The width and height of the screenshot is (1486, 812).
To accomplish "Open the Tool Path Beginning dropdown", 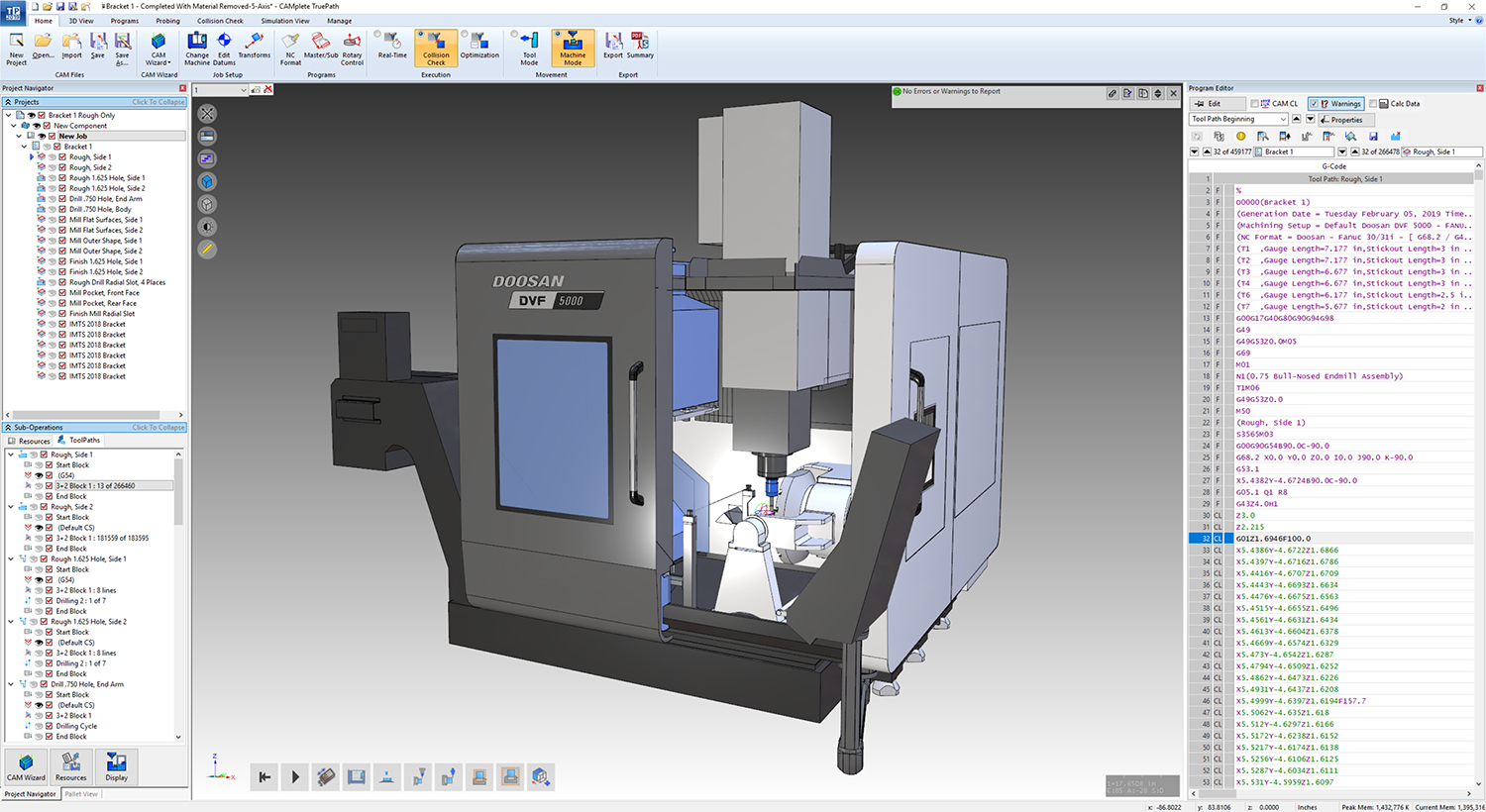I will [1238, 119].
